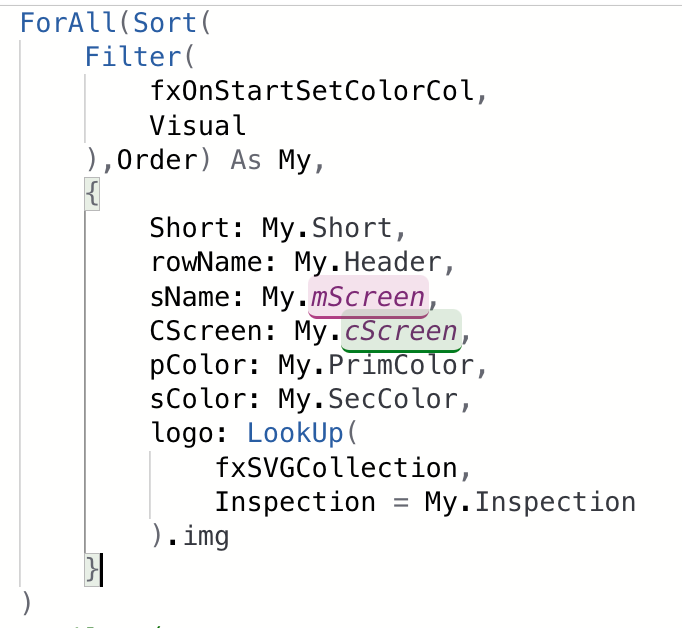Click the sName field label

[190, 297]
